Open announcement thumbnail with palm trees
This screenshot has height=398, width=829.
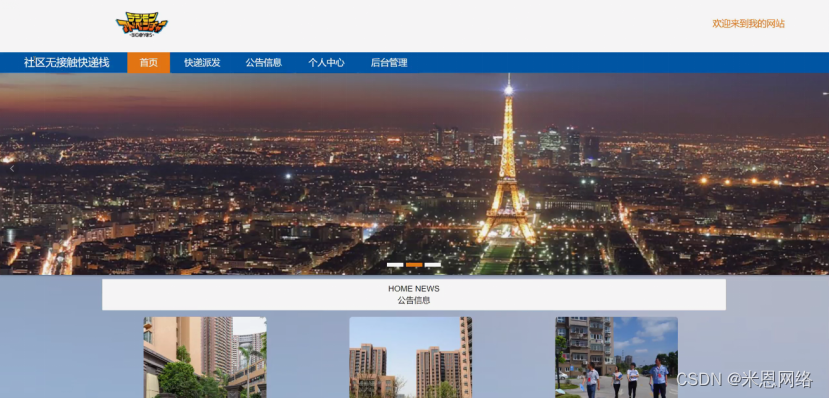(x=205, y=357)
